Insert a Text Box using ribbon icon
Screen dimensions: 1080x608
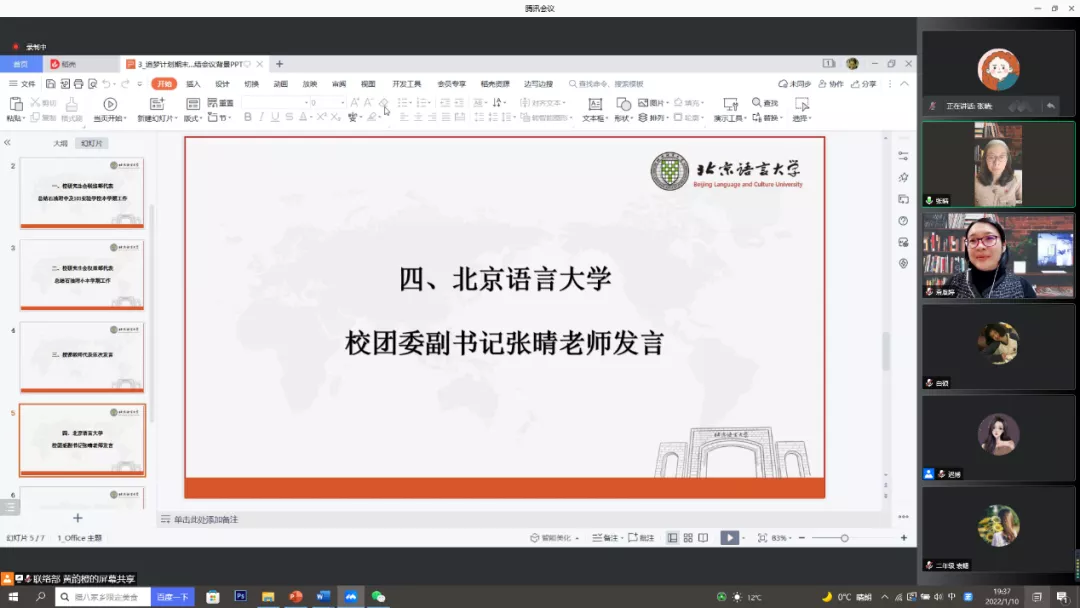595,104
